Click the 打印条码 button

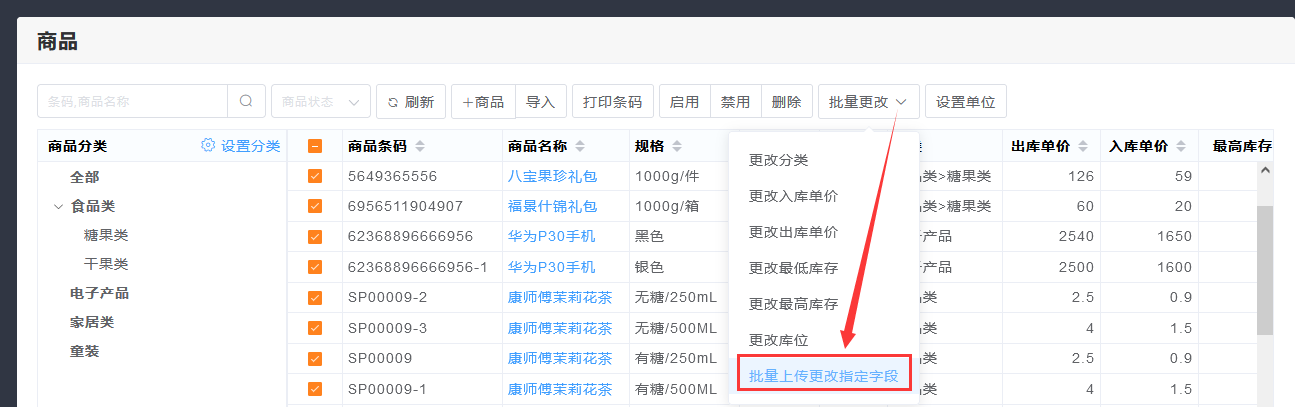pyautogui.click(x=613, y=101)
